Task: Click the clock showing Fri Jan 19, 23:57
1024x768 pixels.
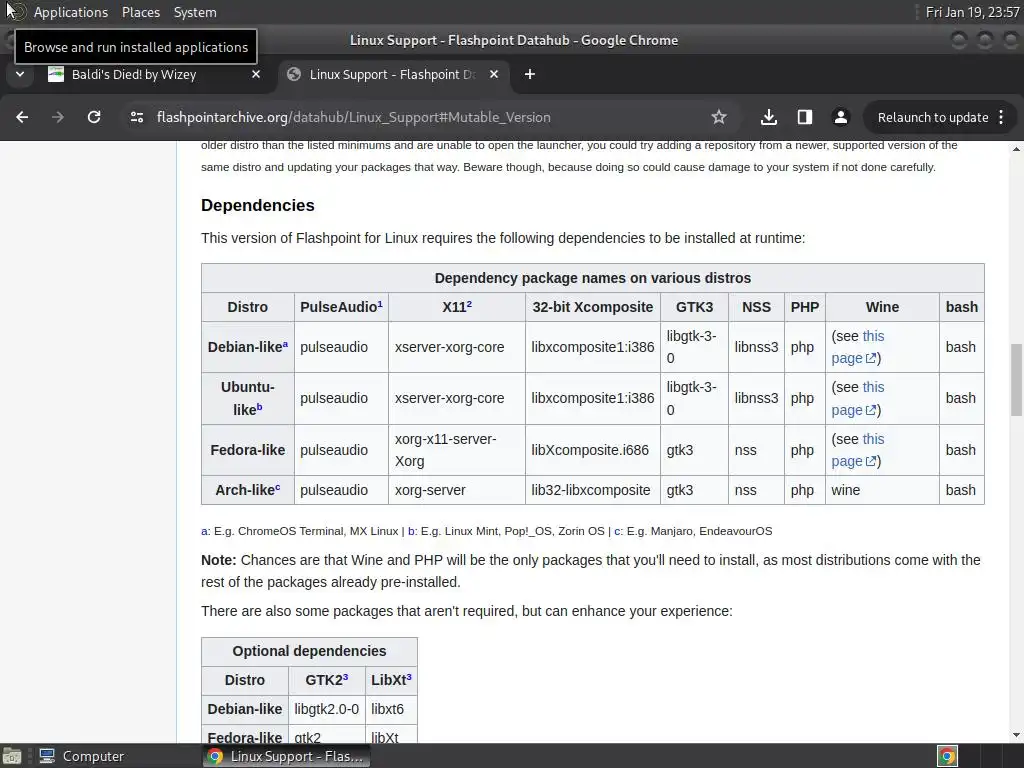Action: point(972,12)
